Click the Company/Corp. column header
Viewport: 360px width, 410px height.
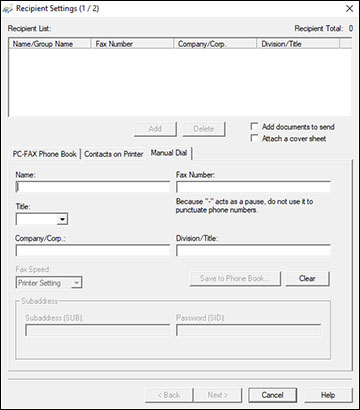coord(215,44)
